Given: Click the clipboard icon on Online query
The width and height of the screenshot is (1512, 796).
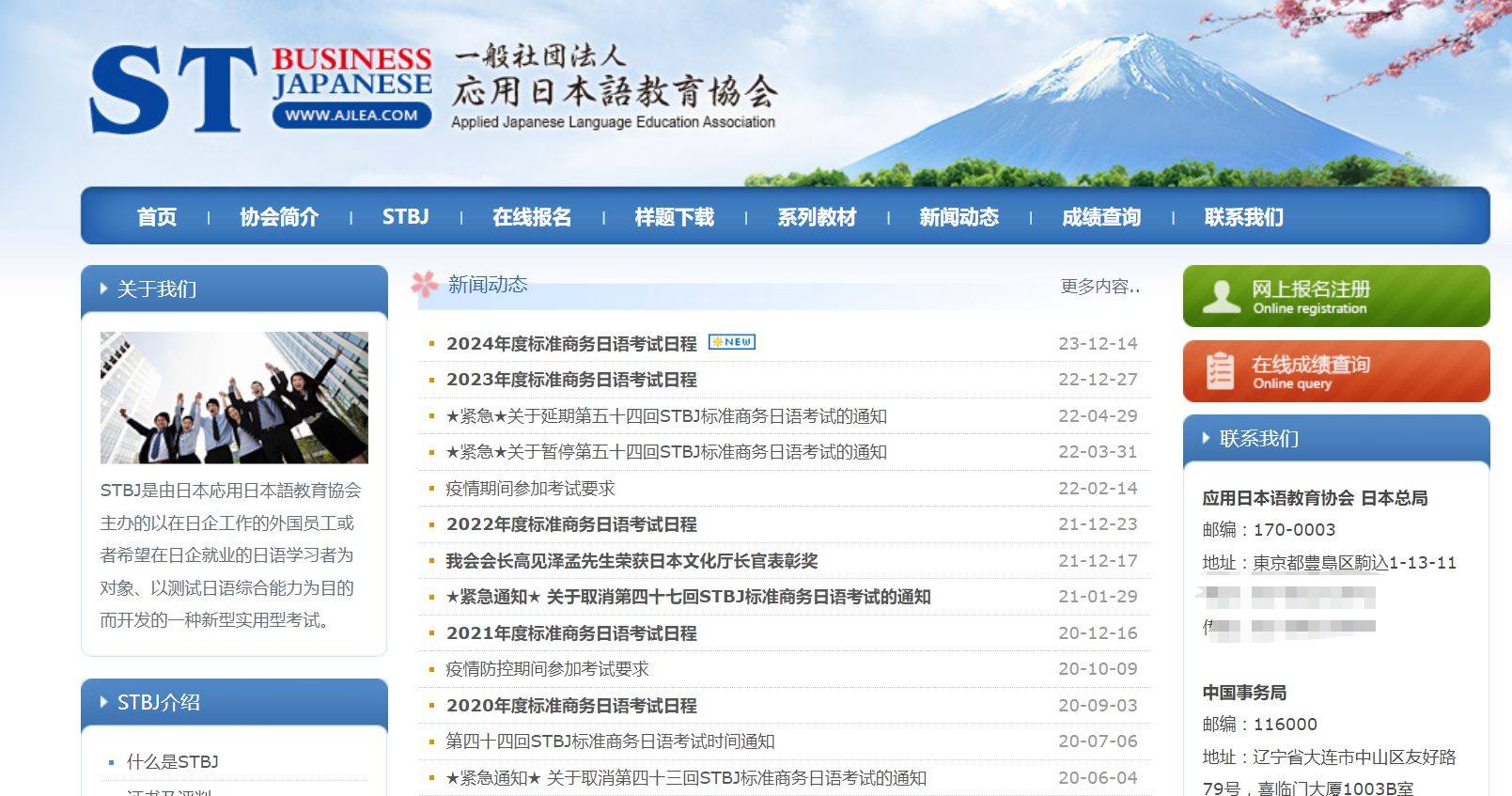Looking at the screenshot, I should click(1220, 371).
